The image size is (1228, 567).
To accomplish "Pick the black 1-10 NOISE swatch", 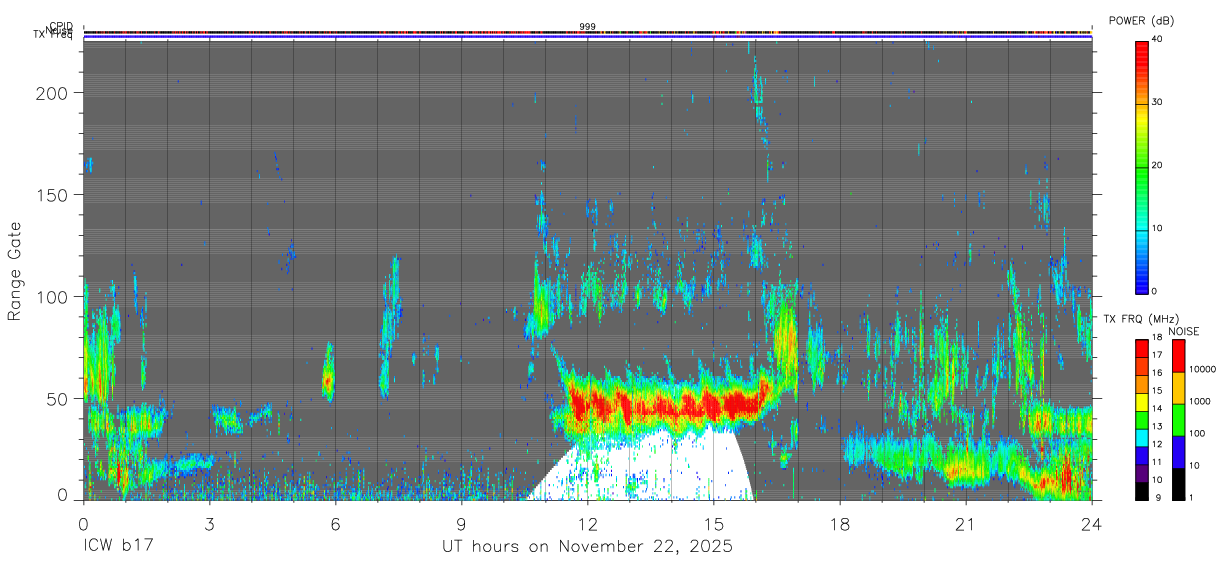I will tap(1177, 484).
